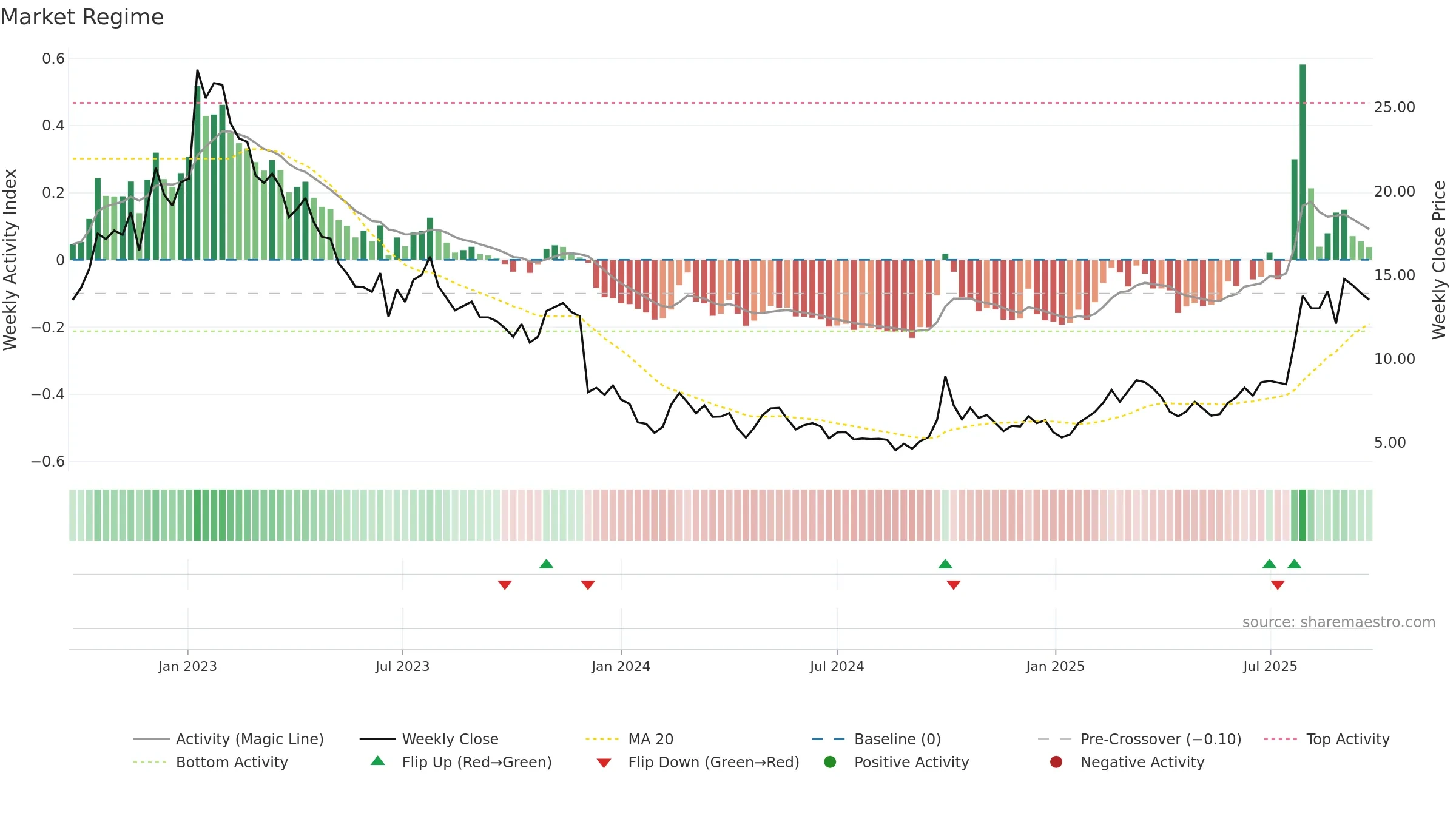Click the source: sharemaestro.com text
The image size is (1456, 819).
point(1339,622)
